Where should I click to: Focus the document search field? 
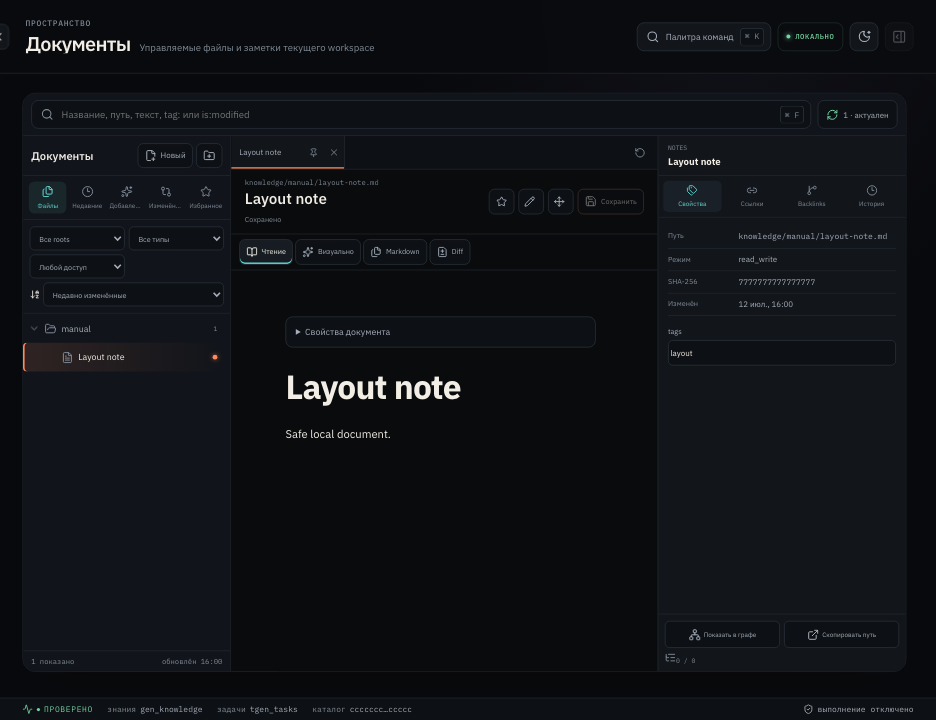(x=420, y=115)
